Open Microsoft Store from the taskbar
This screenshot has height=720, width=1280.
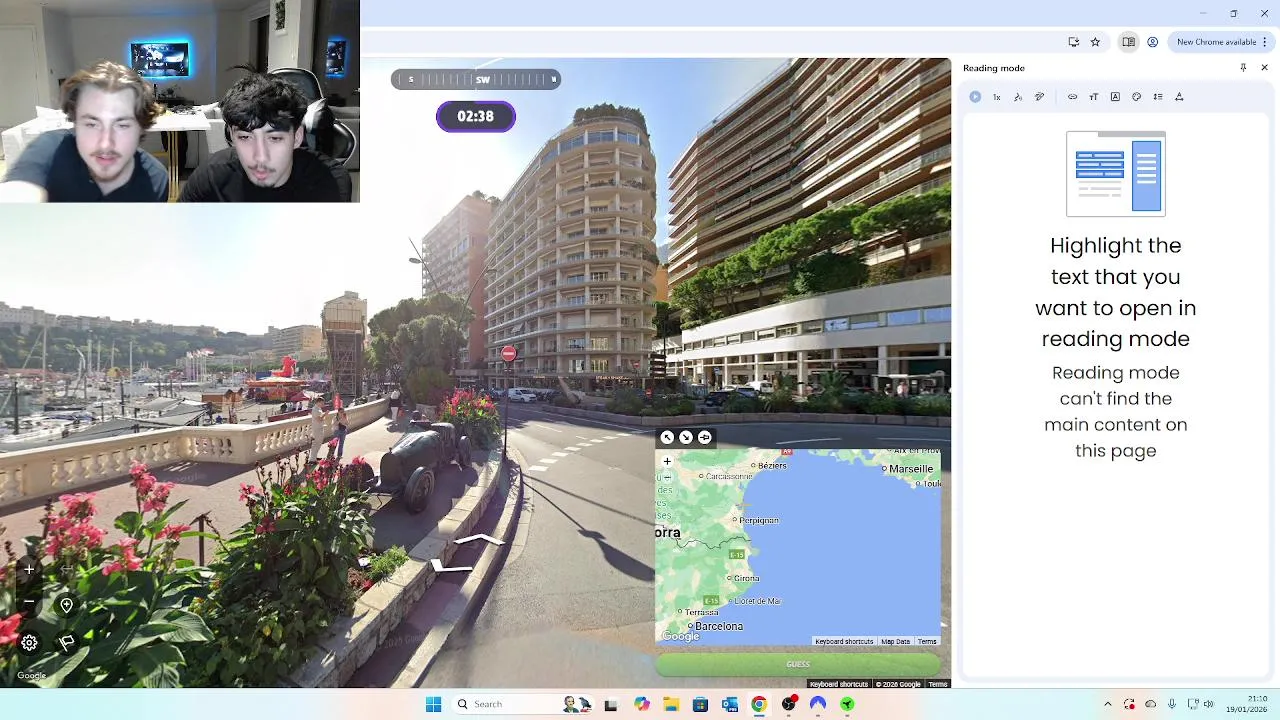coord(700,704)
